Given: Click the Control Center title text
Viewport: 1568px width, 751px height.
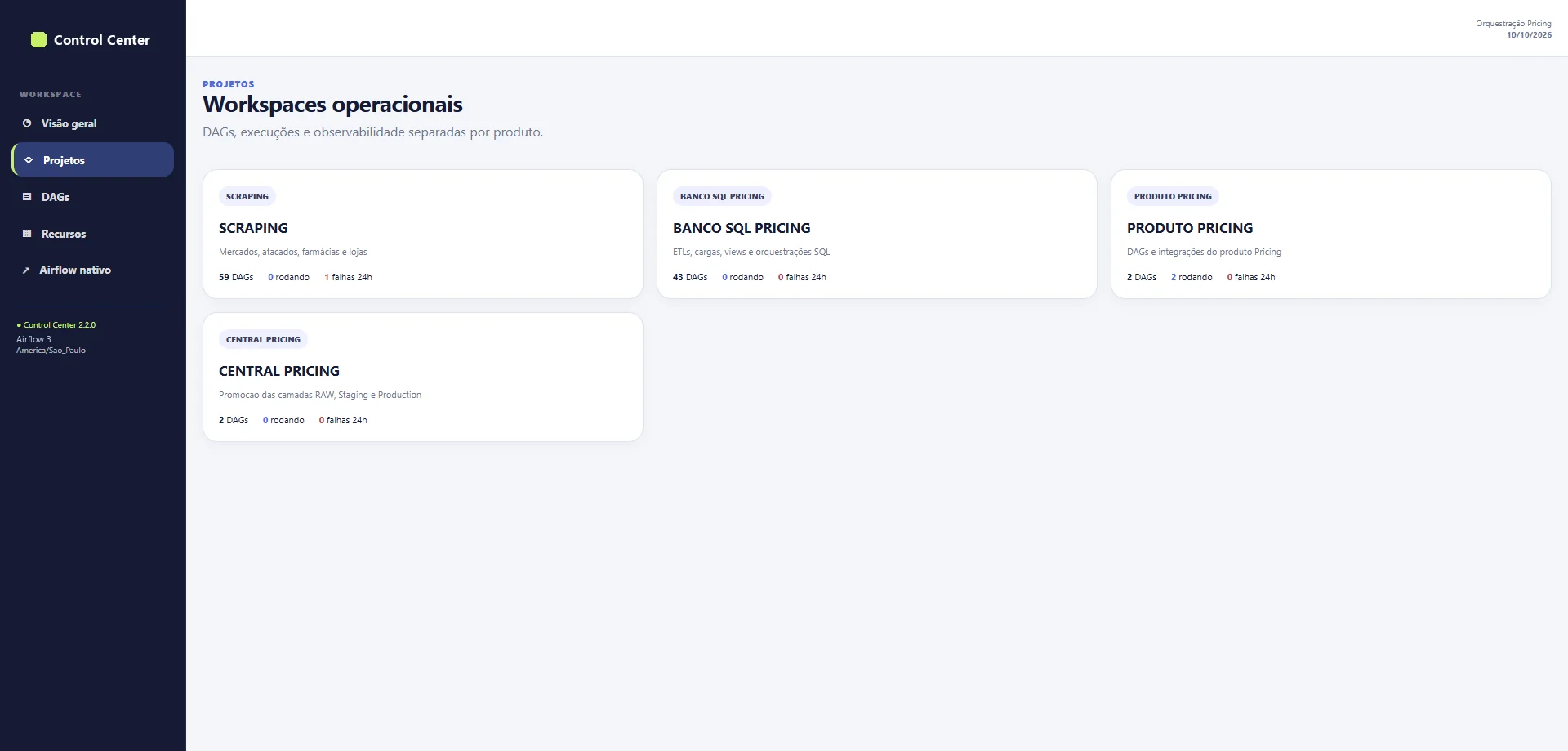Looking at the screenshot, I should coord(102,40).
